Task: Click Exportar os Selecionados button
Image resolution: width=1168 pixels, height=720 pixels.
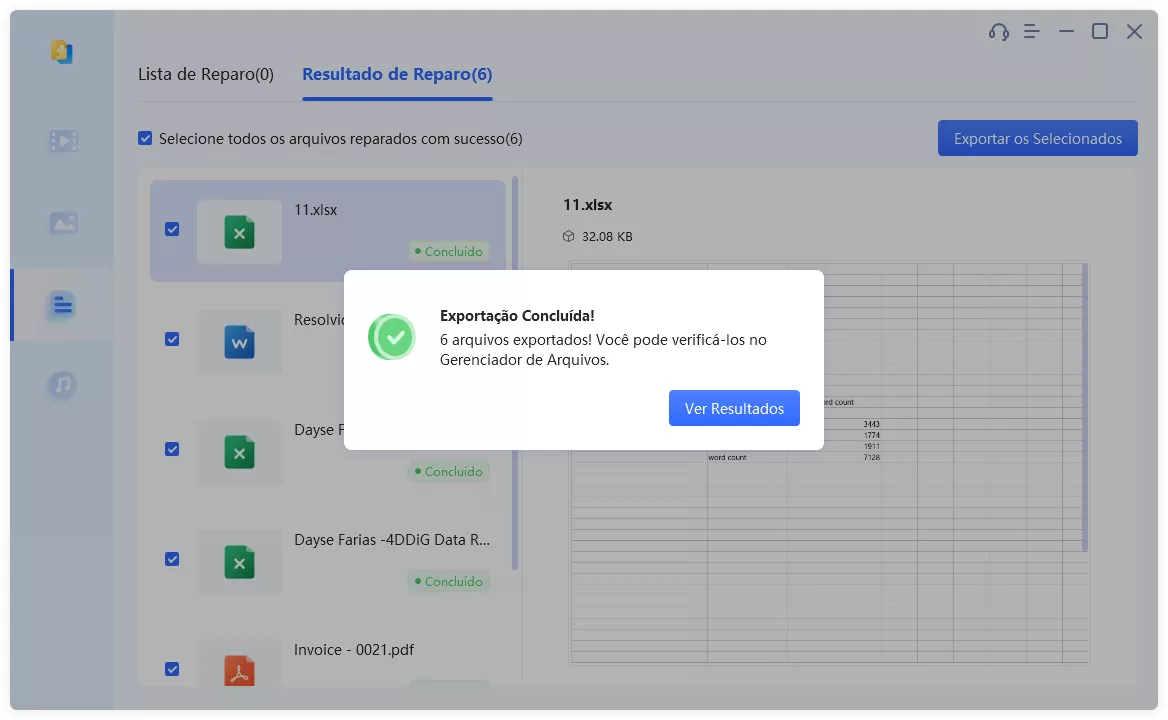Action: pyautogui.click(x=1037, y=137)
